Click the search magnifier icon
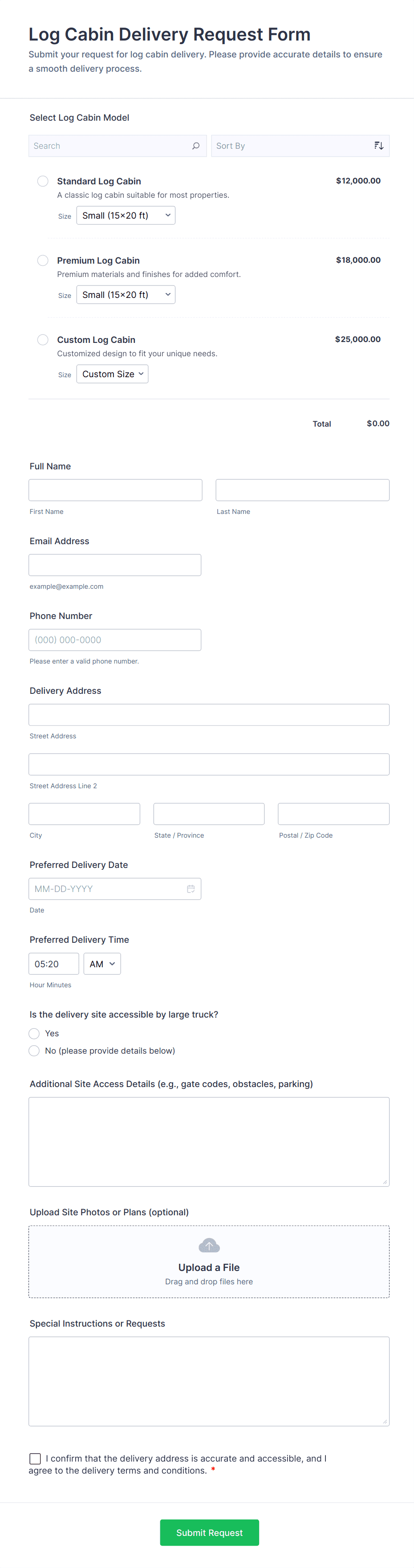This screenshot has height=1568, width=414. (195, 146)
